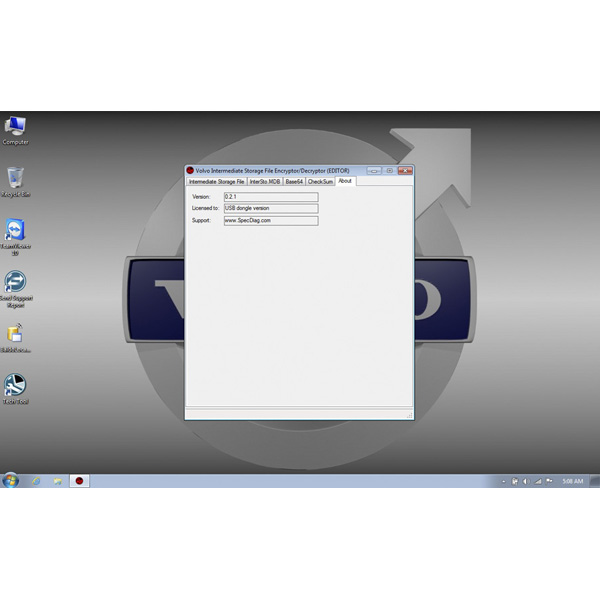Image resolution: width=600 pixels, height=600 pixels.
Task: Select the CheckSum tab
Action: coord(320,182)
